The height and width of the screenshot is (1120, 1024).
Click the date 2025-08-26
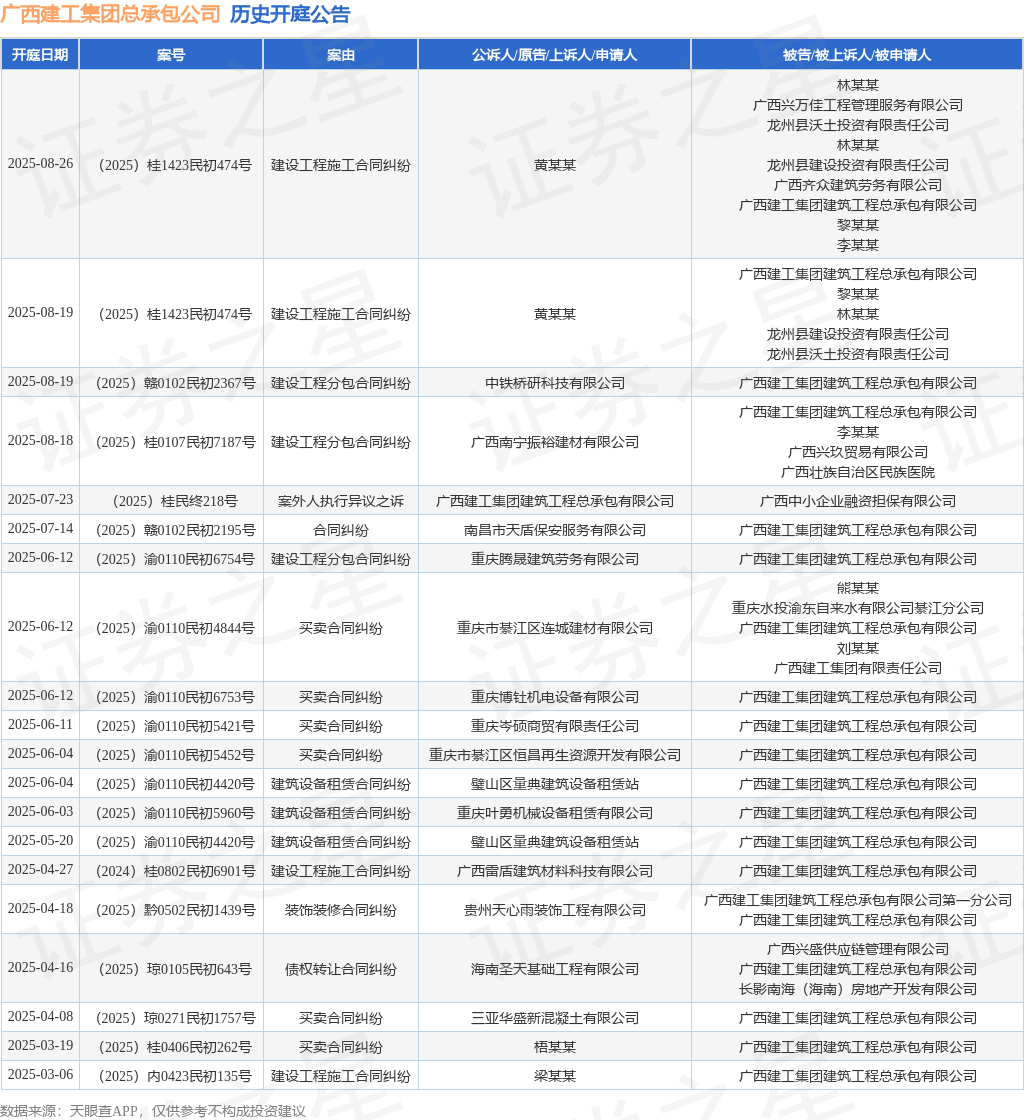pyautogui.click(x=41, y=164)
